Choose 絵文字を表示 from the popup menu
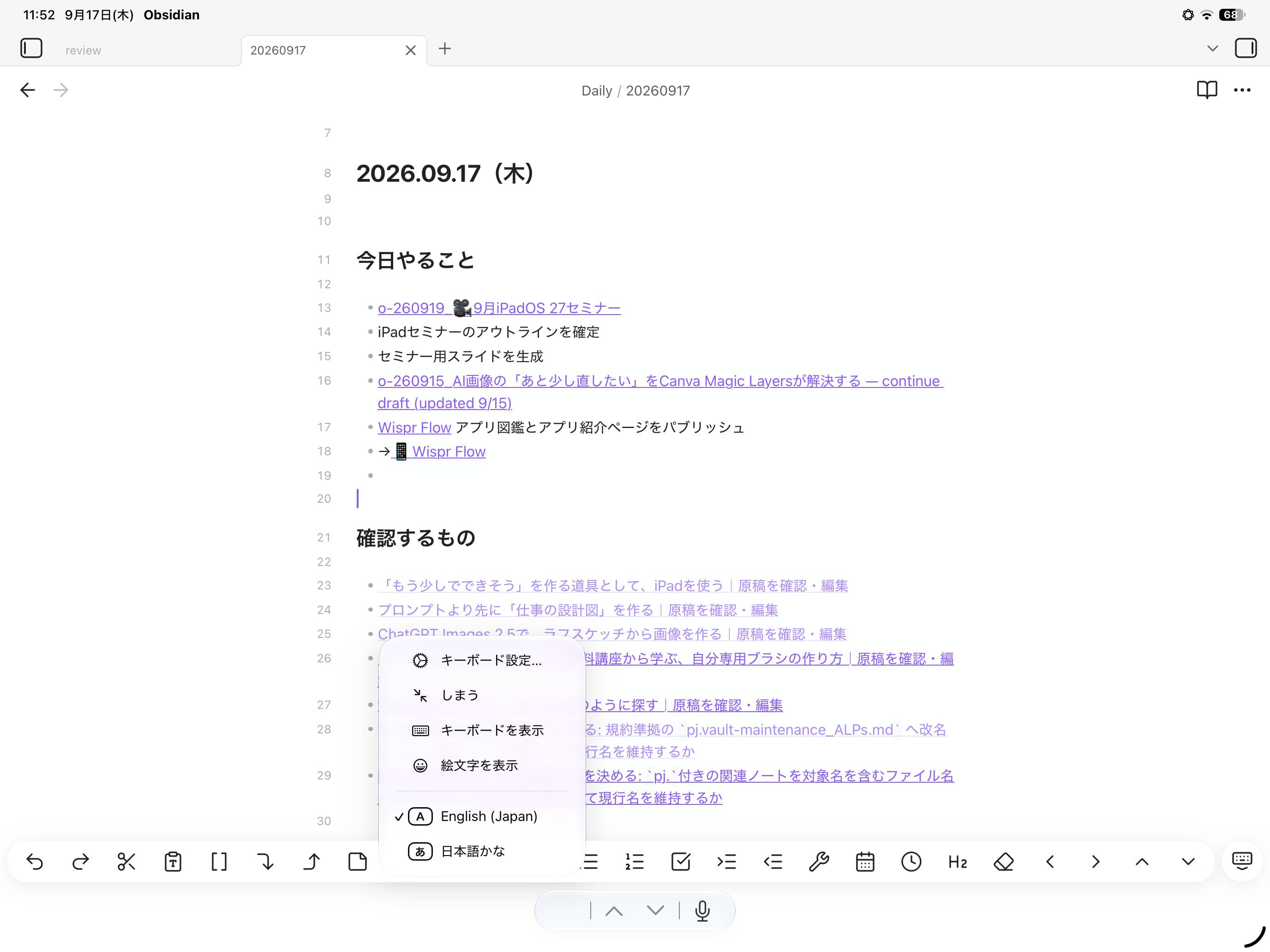 482,766
